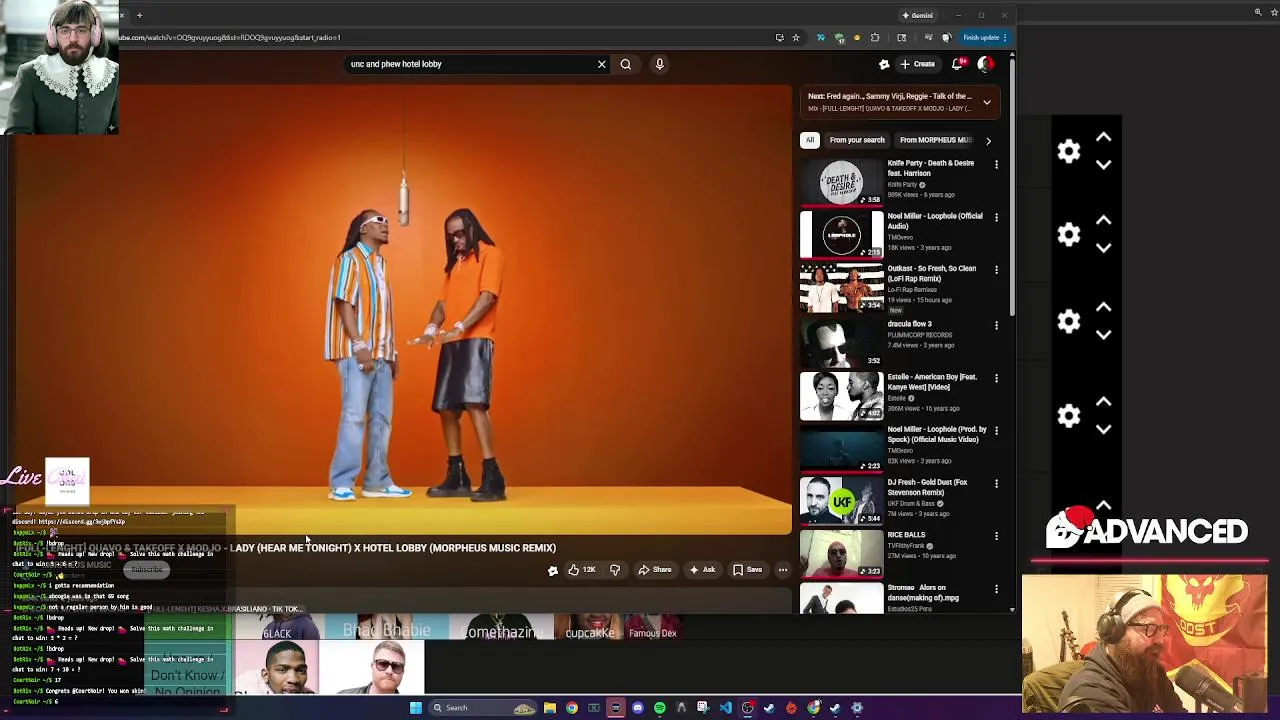
Task: Select the All filter chip
Action: tap(810, 140)
